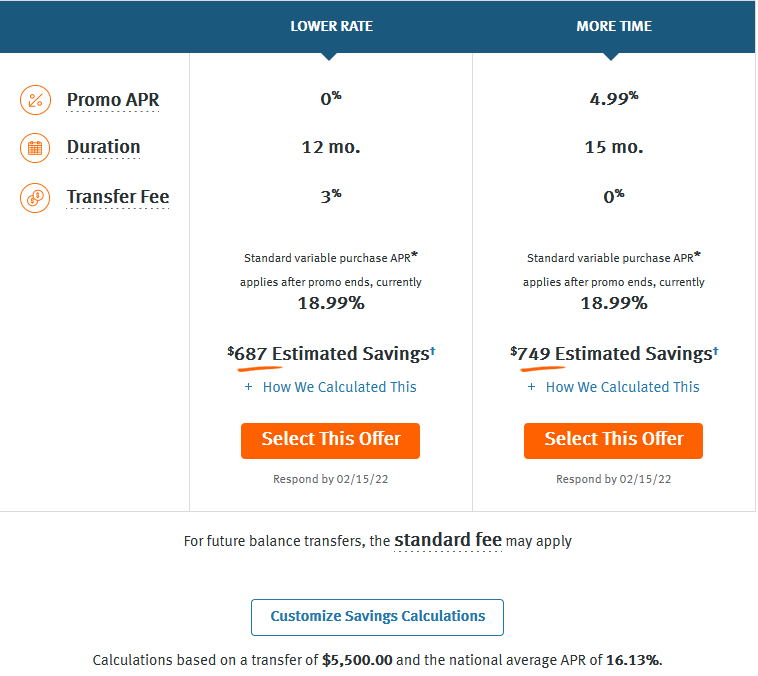Click the dollar coin icon beside Transfer Fee
The image size is (758, 676).
coord(35,197)
